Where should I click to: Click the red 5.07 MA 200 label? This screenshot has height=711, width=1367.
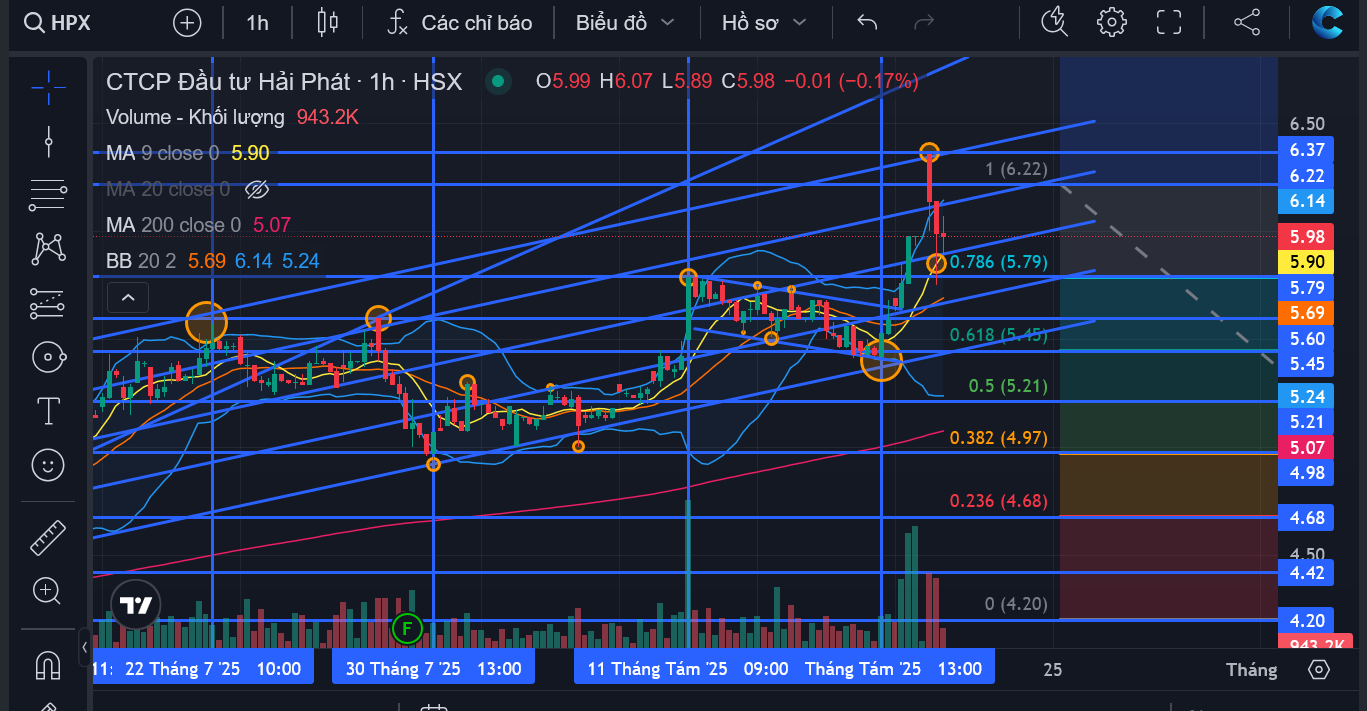(1306, 448)
